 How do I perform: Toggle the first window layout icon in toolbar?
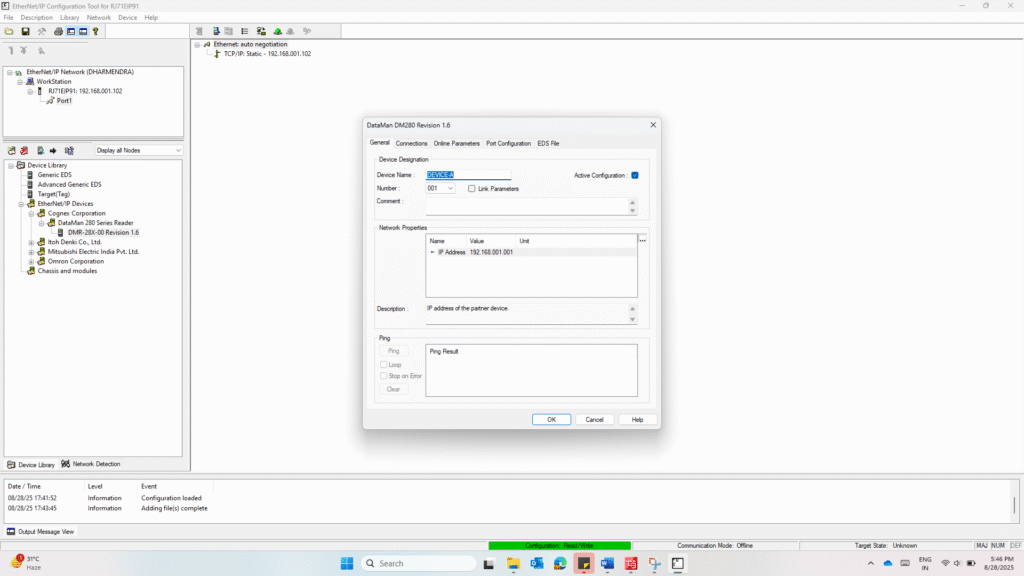(71, 31)
